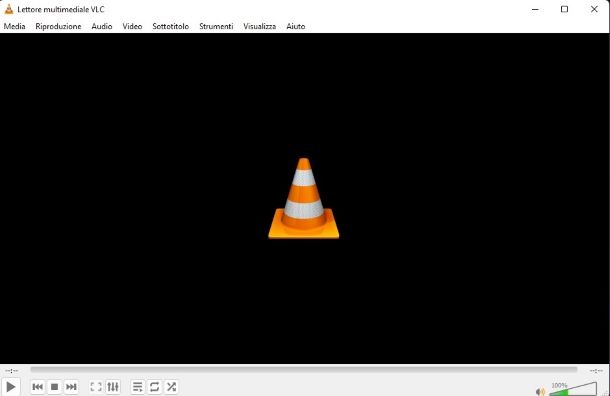Close the VLC window
Screen dimensions: 610x396
point(594,9)
